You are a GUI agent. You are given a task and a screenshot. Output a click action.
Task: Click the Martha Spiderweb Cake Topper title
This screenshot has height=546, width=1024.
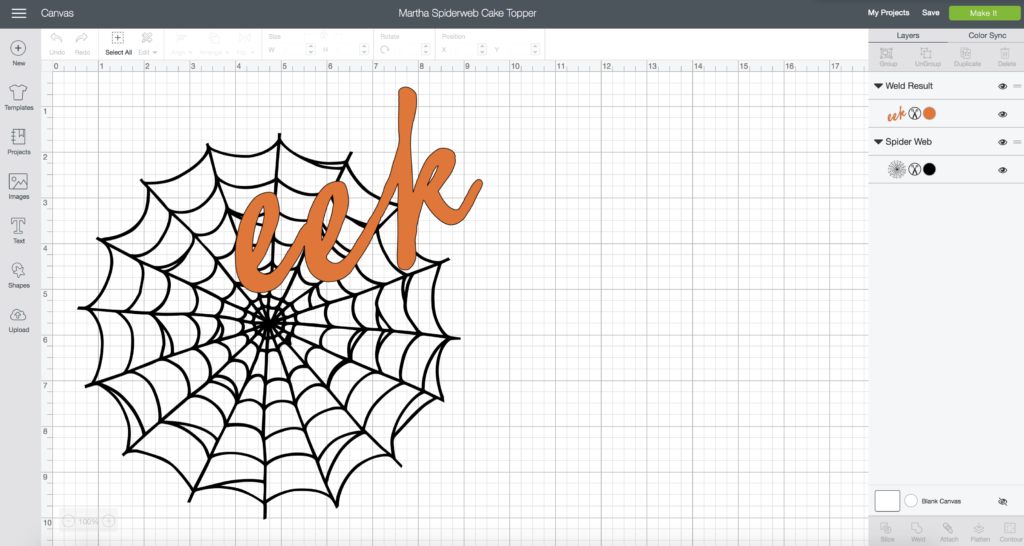tap(468, 13)
